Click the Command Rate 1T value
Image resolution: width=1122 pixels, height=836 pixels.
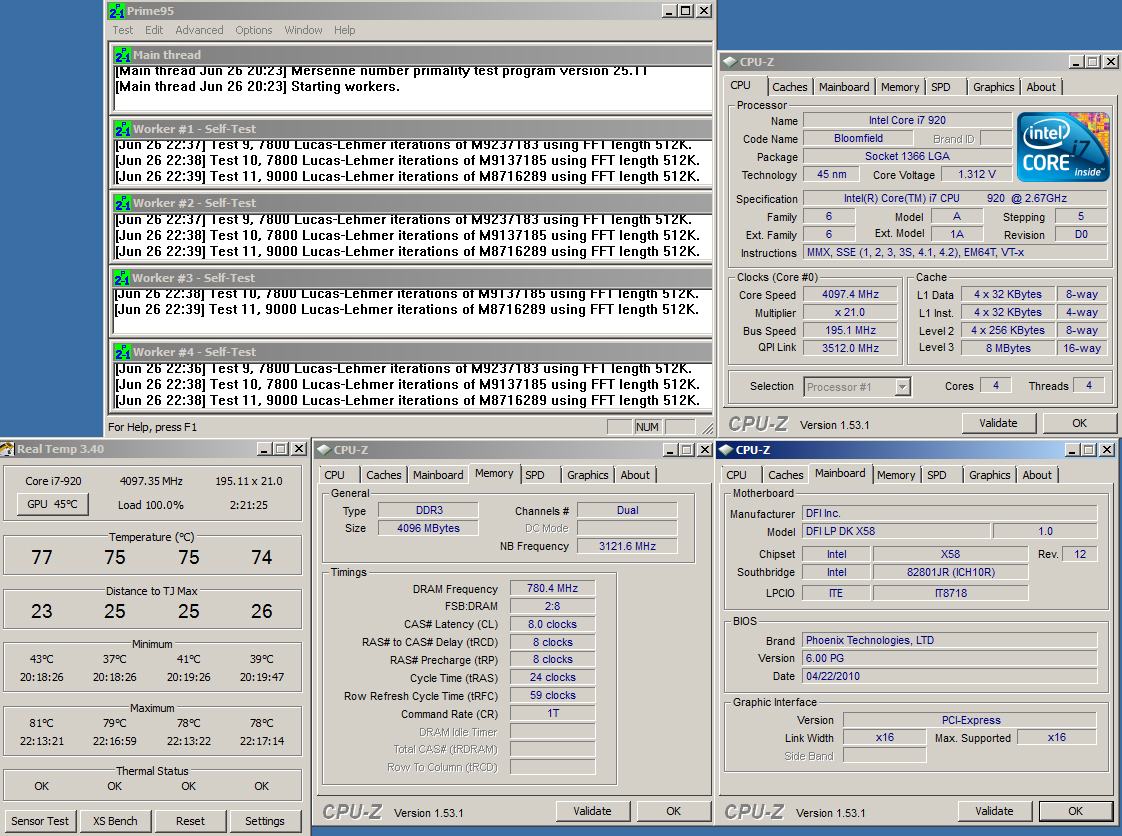pyautogui.click(x=552, y=714)
